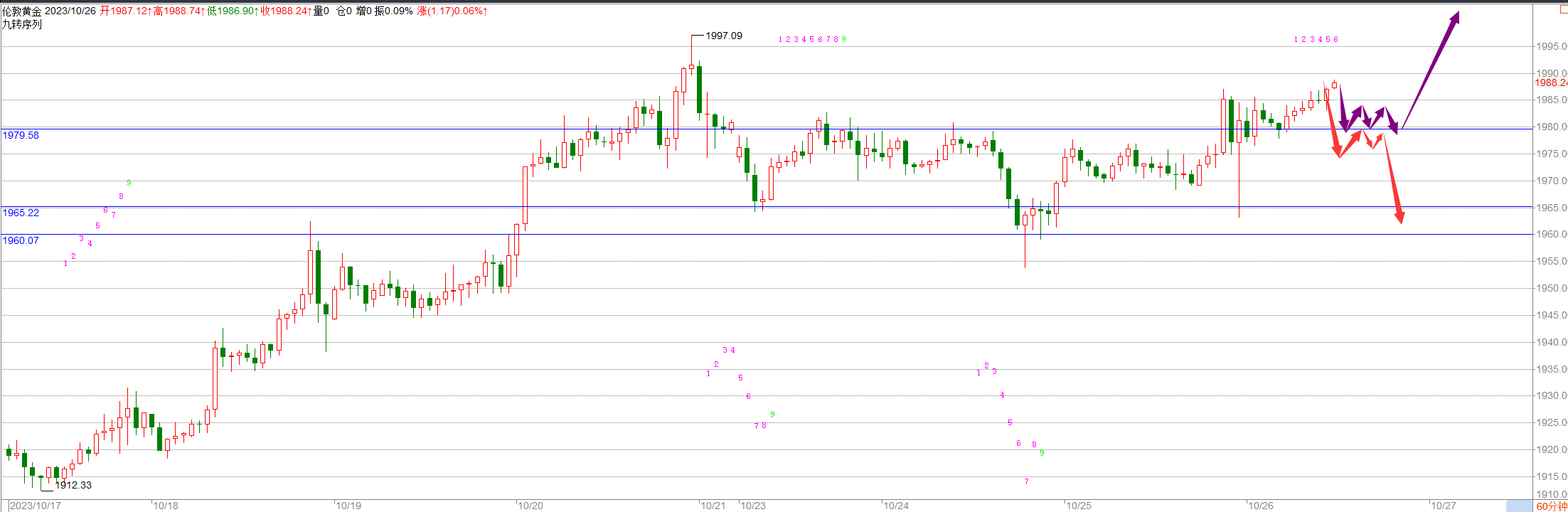Click the 九转序列 indicator label
The width and height of the screenshot is (1568, 512).
tap(21, 24)
